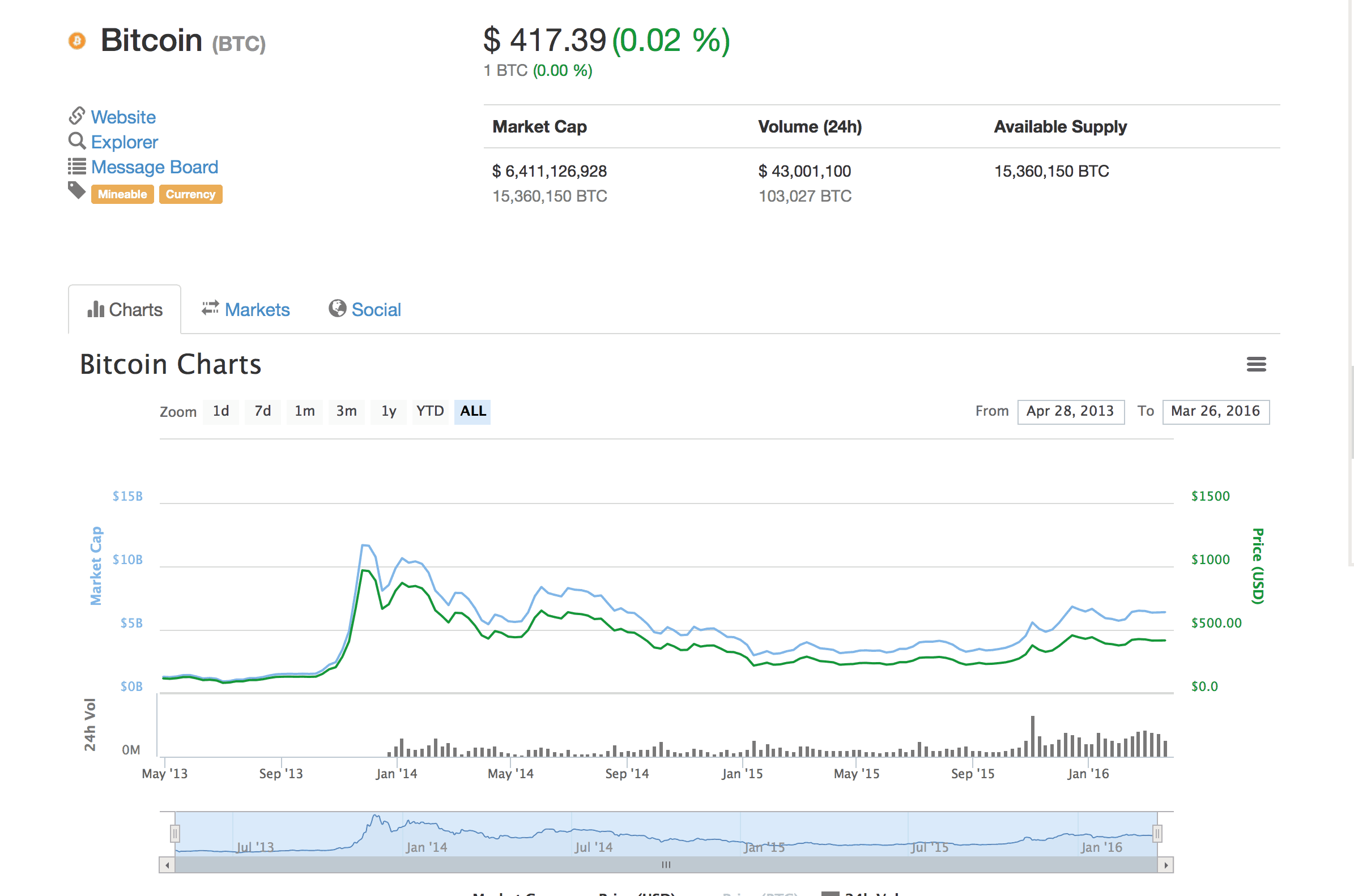Viewport: 1354px width, 896px height.
Task: Click the chain-link icon beside Website
Action: [x=77, y=116]
